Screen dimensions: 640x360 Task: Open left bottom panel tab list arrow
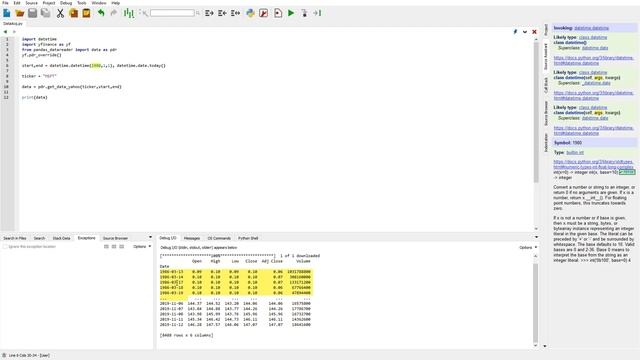click(150, 237)
